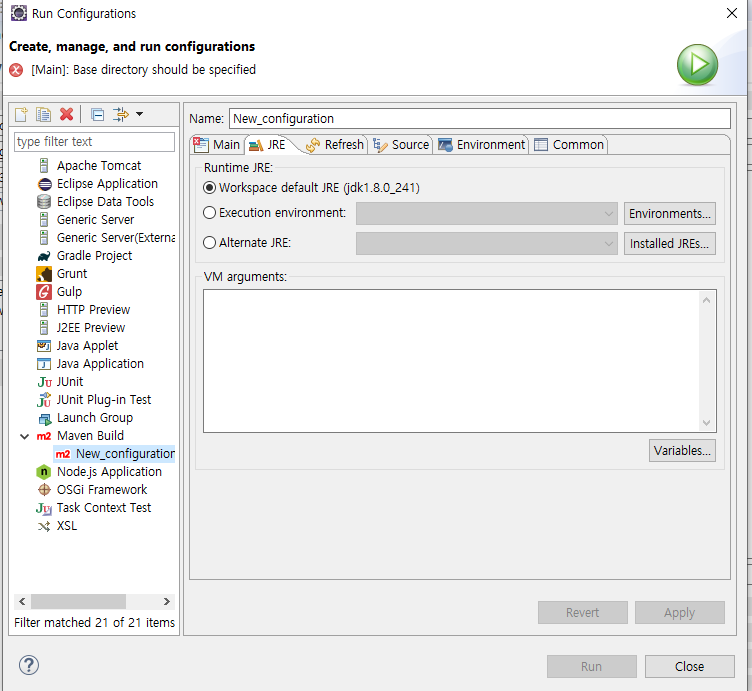Click the Collapse All toolbar icon

click(x=98, y=115)
